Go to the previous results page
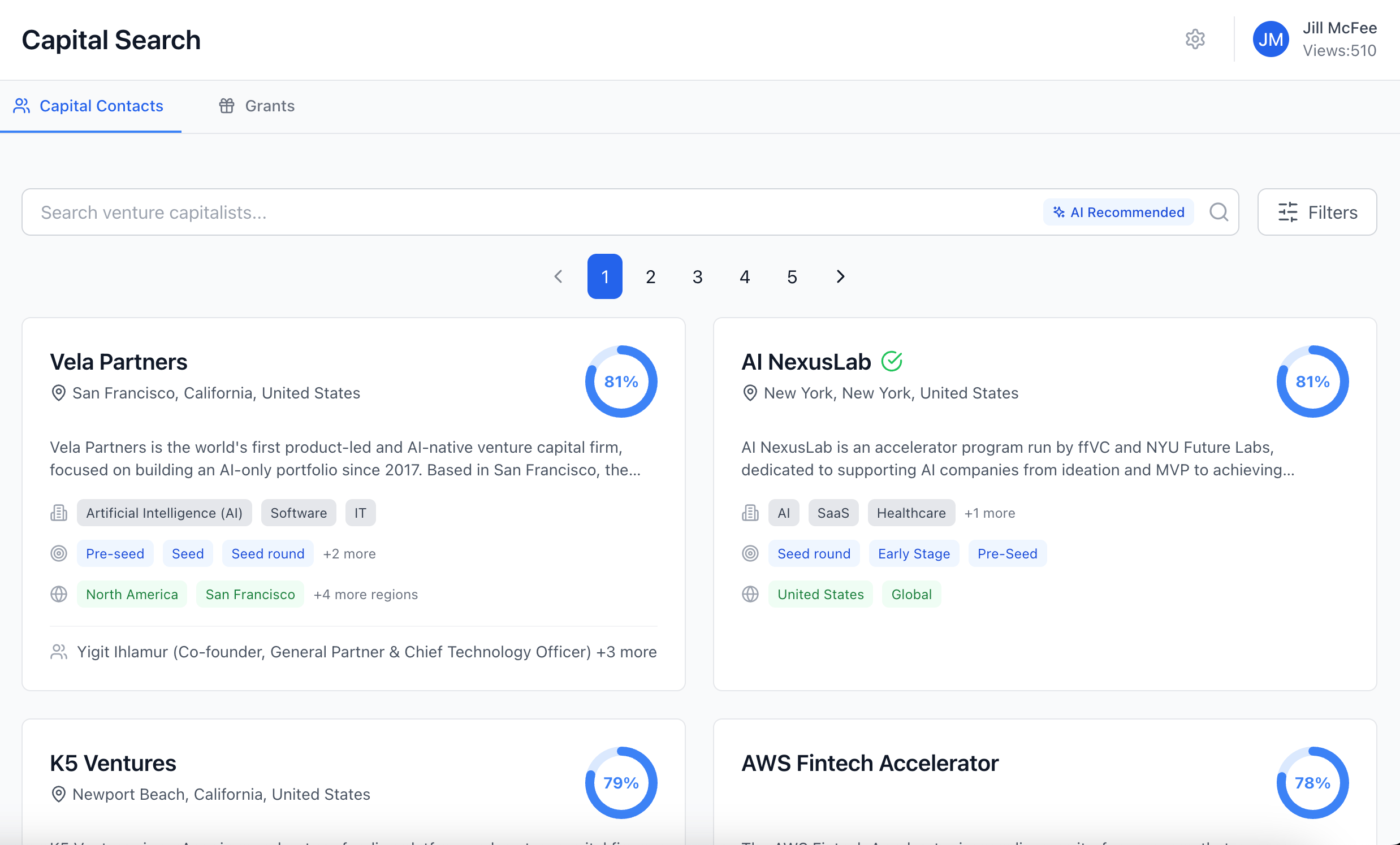The width and height of the screenshot is (1400, 845). (558, 276)
